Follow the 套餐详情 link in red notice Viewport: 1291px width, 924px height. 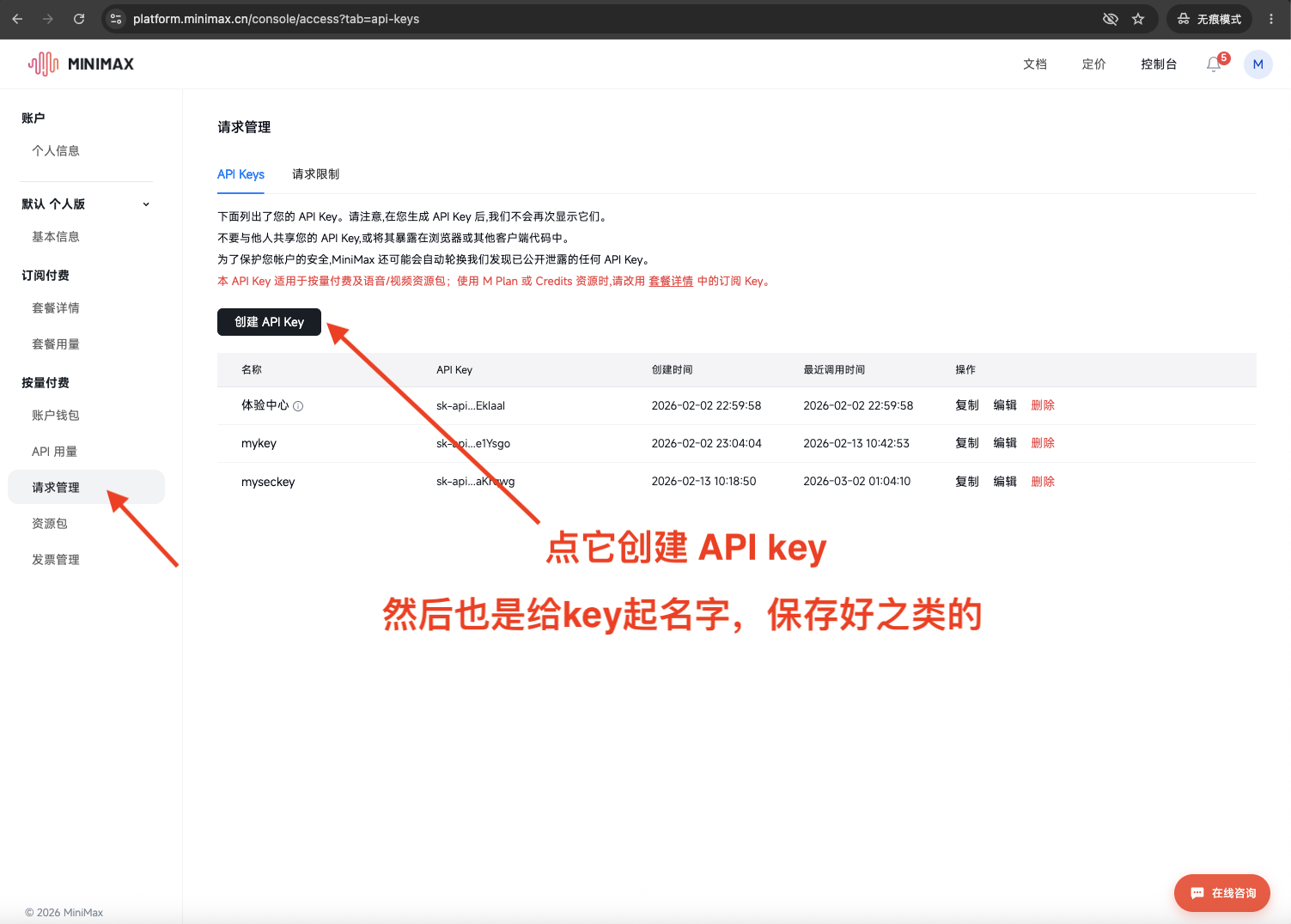click(x=671, y=282)
